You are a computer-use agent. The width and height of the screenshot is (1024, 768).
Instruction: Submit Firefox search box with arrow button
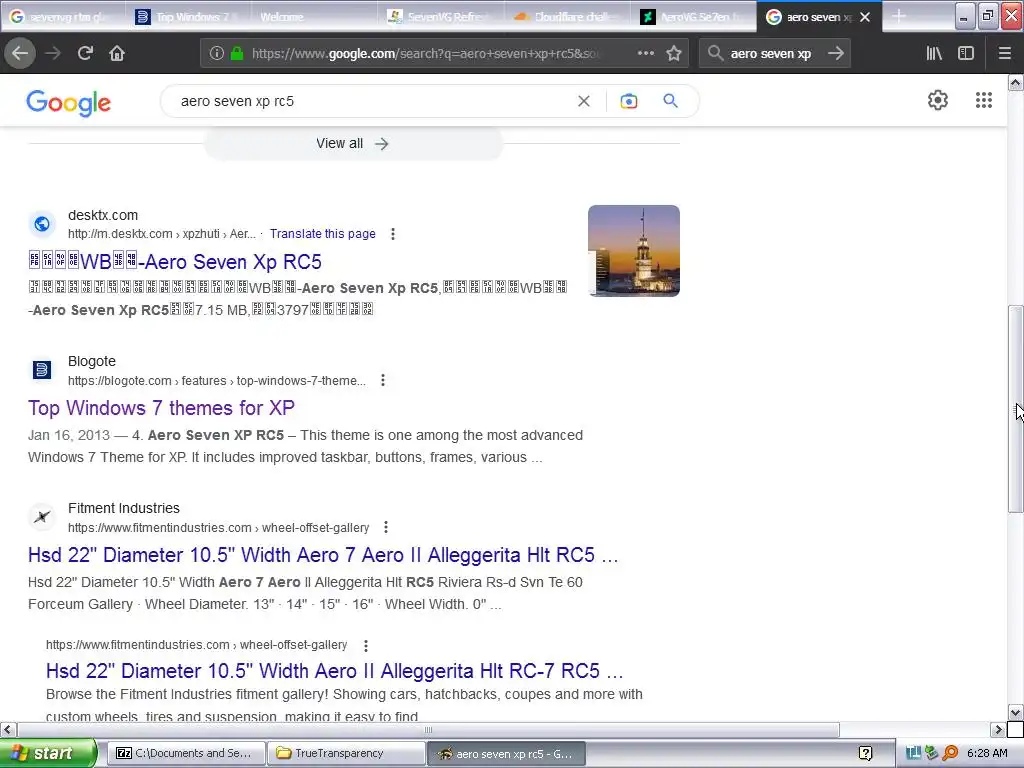tap(836, 53)
